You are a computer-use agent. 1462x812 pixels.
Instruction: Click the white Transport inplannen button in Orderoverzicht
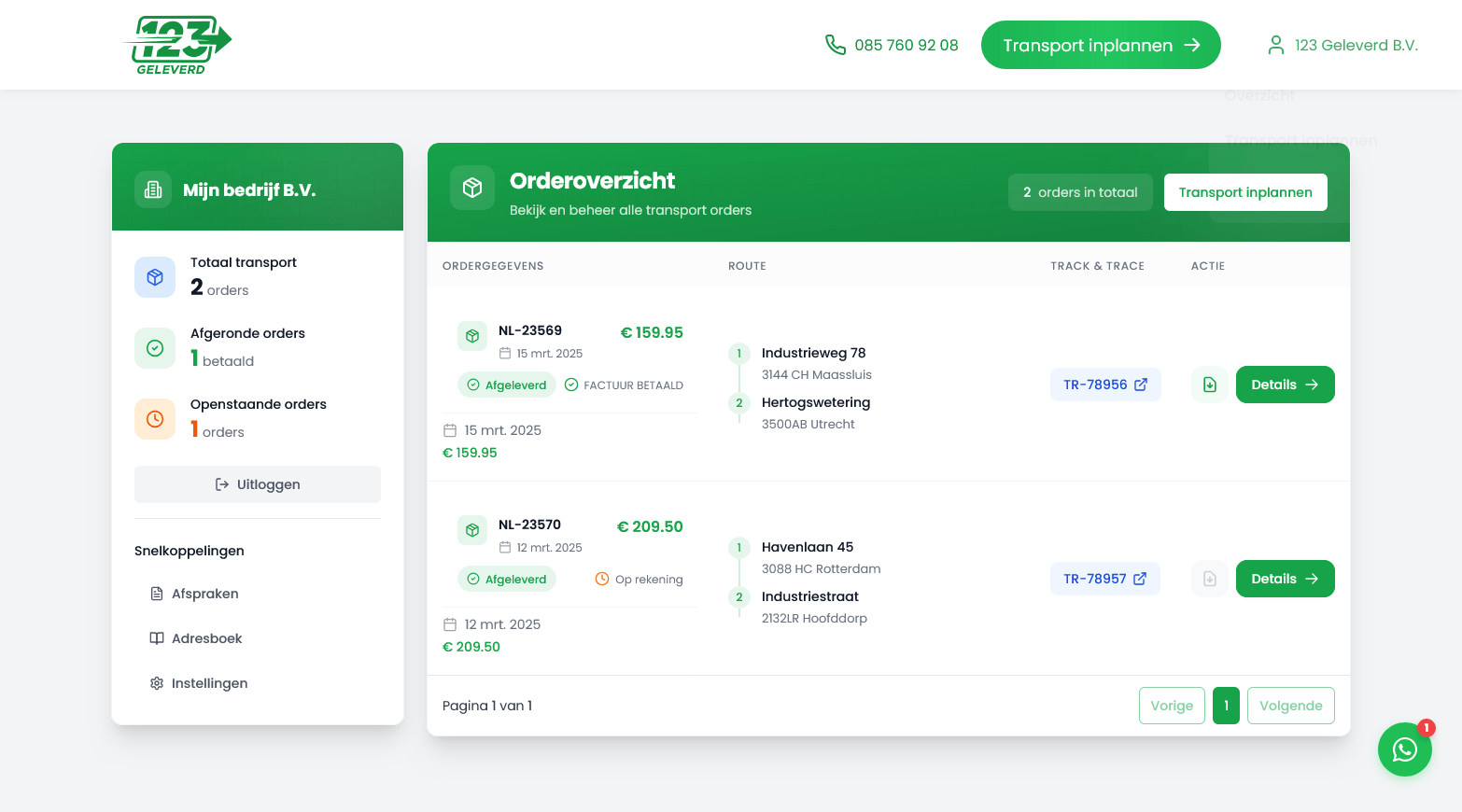coord(1245,192)
